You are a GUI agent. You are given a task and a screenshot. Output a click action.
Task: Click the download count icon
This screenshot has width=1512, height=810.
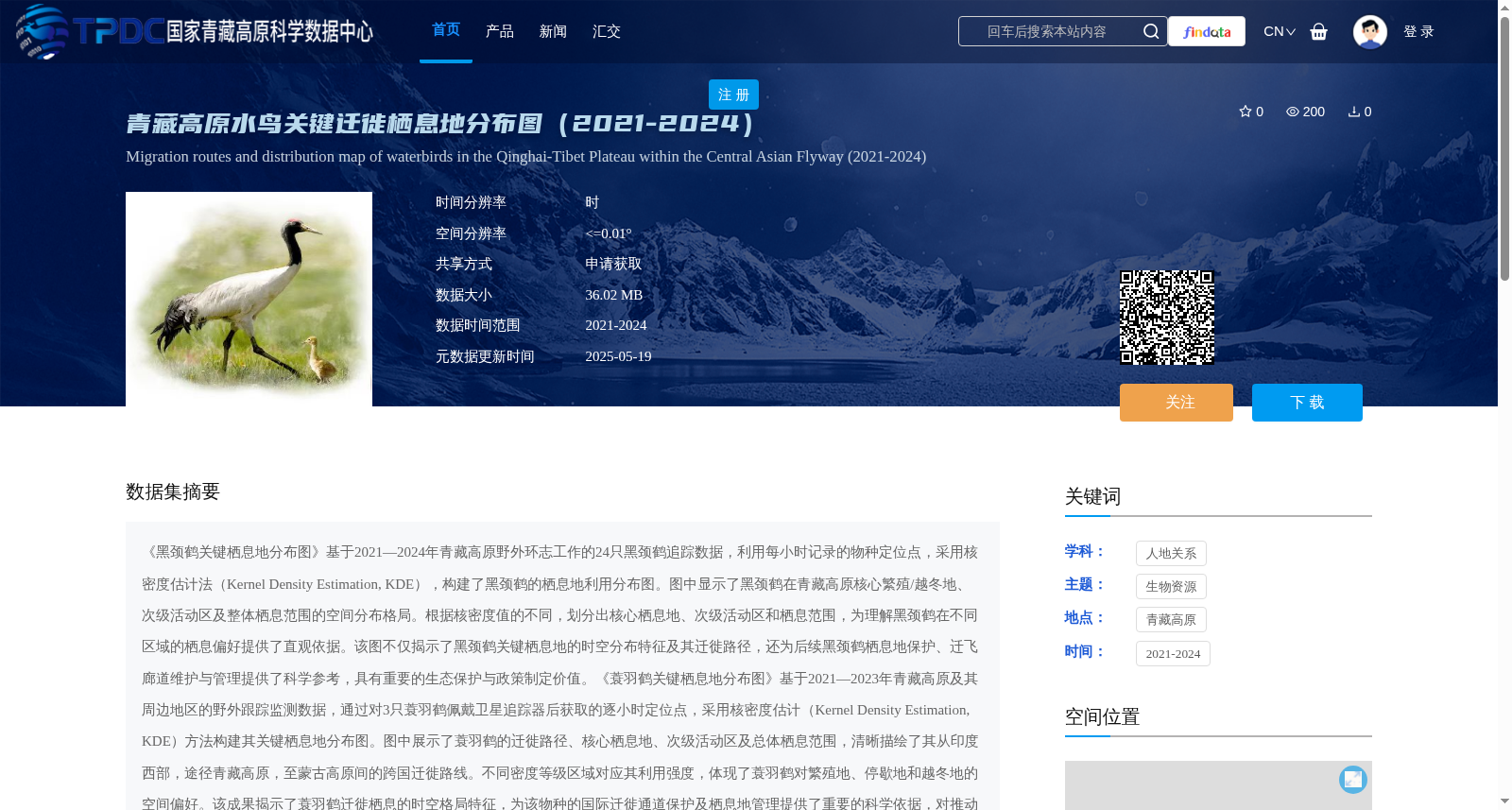click(1353, 112)
